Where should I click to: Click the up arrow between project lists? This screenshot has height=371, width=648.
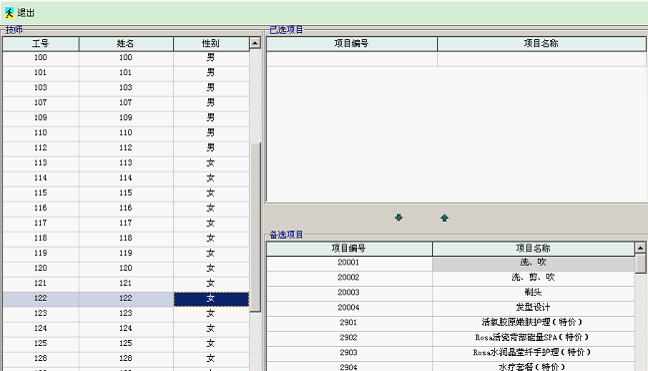click(x=444, y=218)
